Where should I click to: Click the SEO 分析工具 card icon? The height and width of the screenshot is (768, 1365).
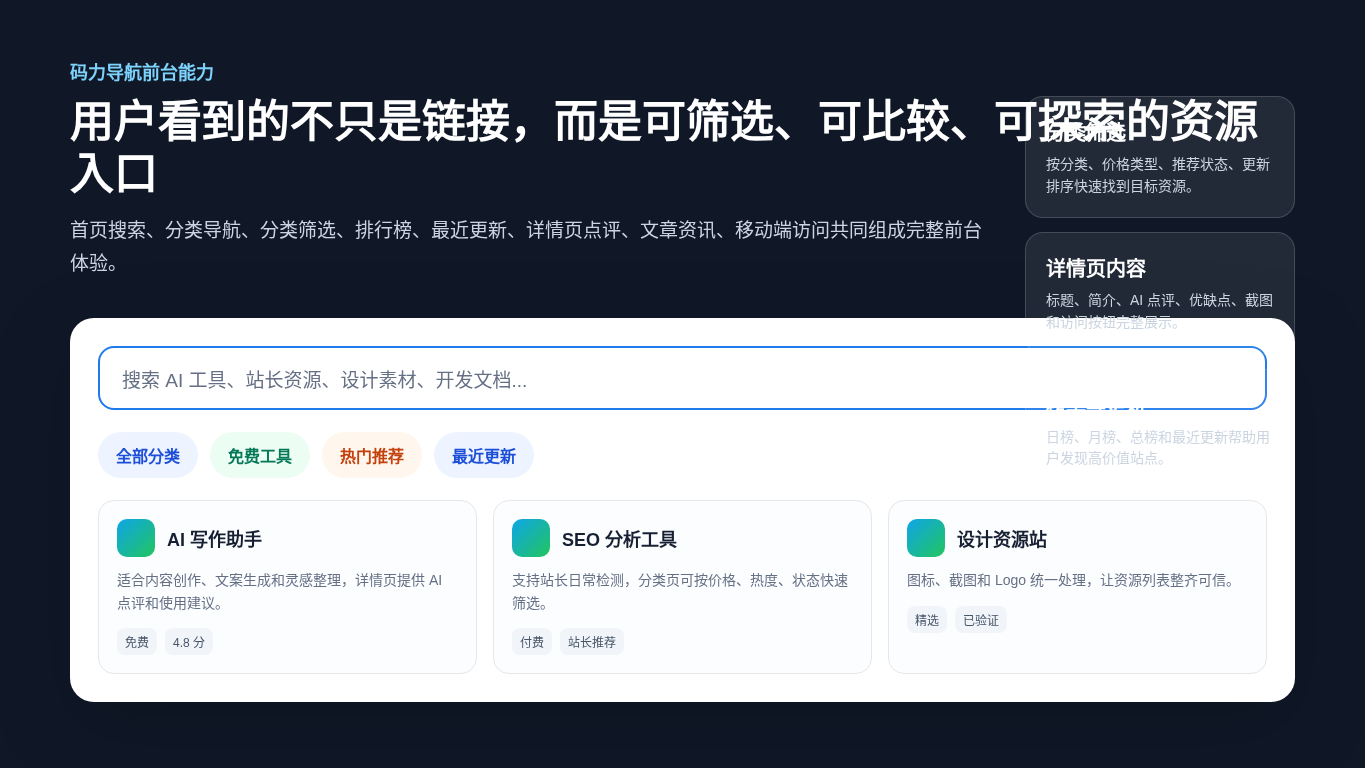531,538
